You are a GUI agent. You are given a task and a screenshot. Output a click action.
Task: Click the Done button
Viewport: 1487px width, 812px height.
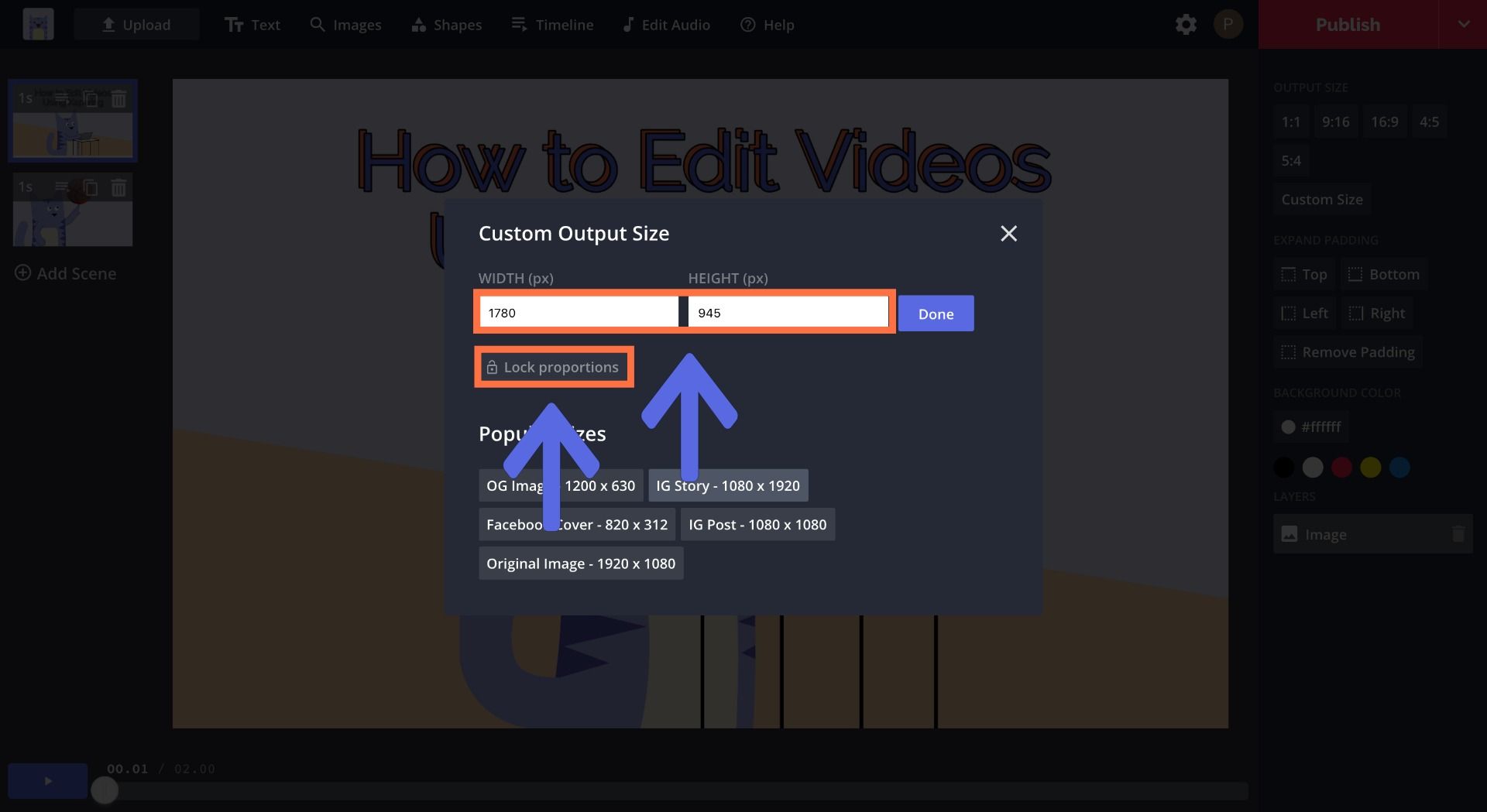[936, 313]
